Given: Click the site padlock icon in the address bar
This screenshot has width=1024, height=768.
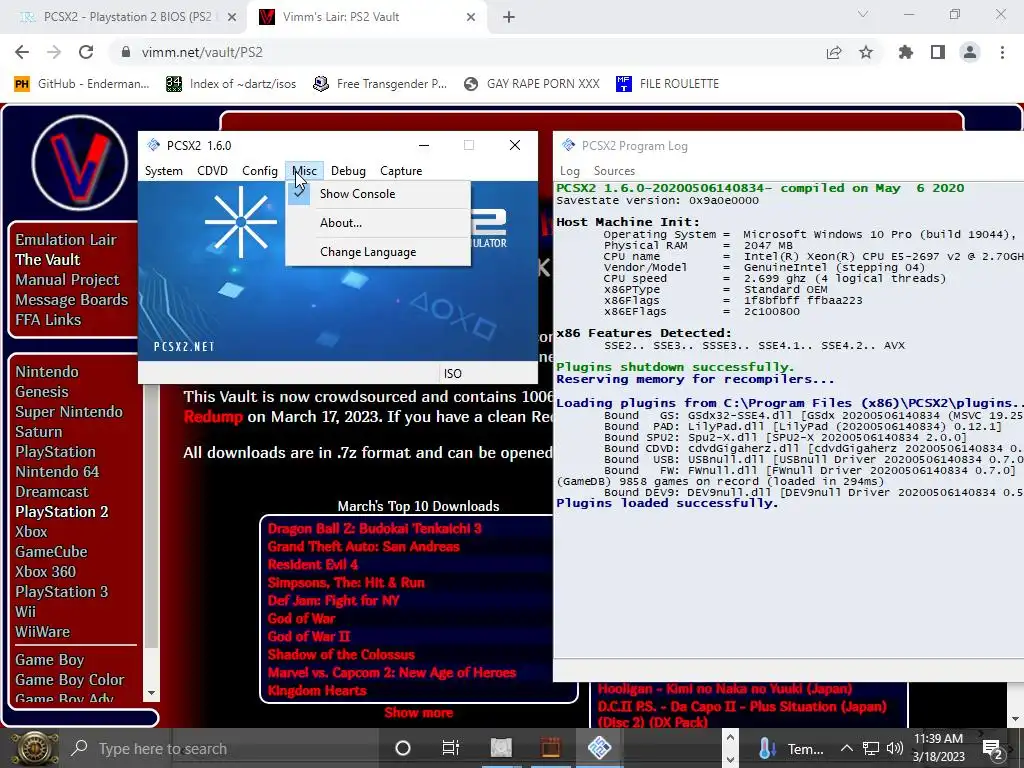Looking at the screenshot, I should pos(125,52).
